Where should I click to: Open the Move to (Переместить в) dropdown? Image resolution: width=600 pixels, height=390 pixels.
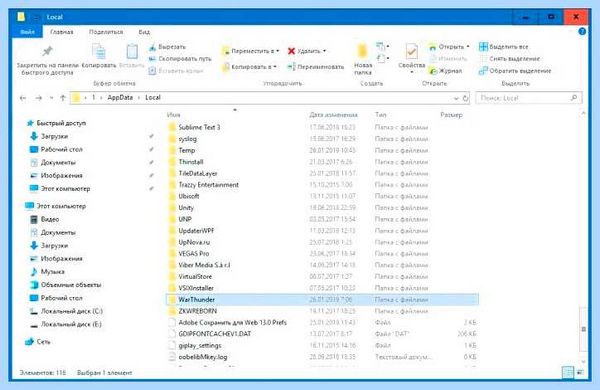pos(251,51)
